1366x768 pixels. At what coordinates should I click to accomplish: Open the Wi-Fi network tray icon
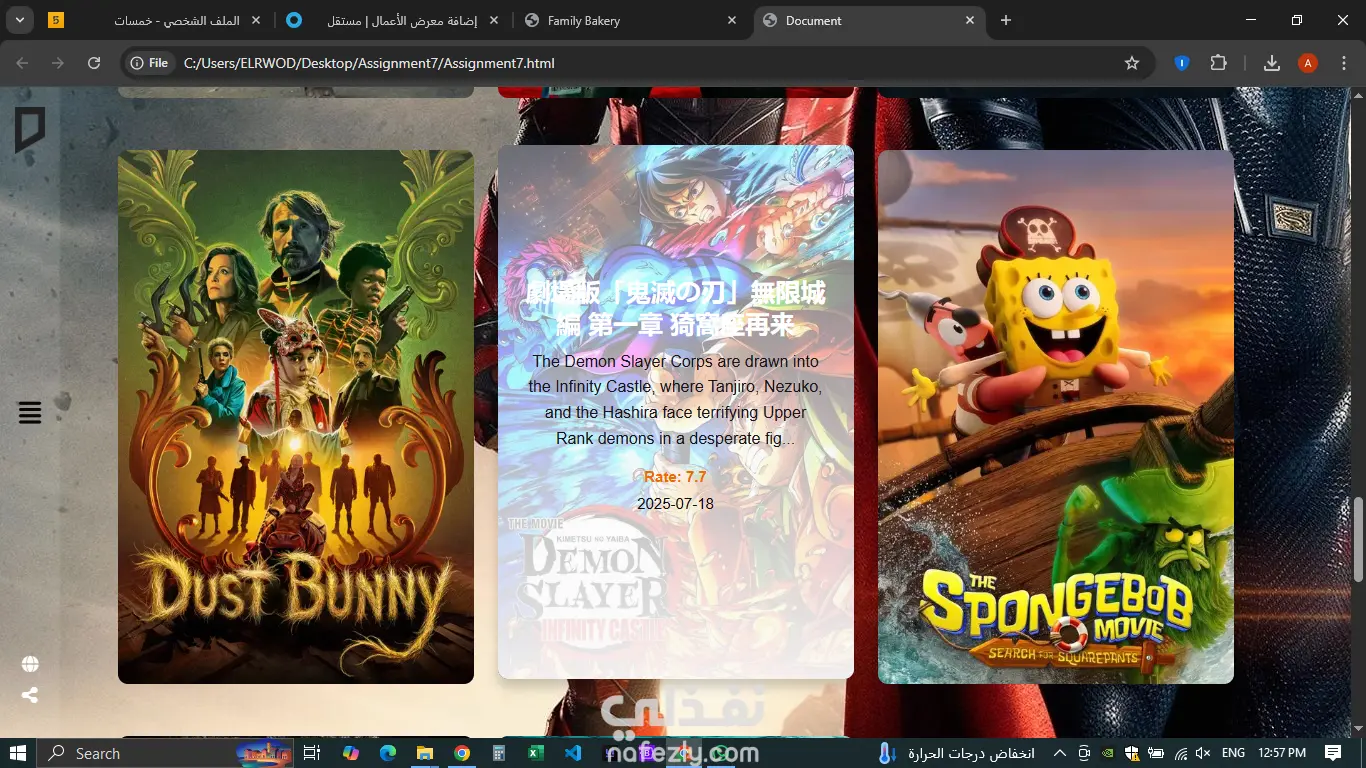click(1181, 753)
